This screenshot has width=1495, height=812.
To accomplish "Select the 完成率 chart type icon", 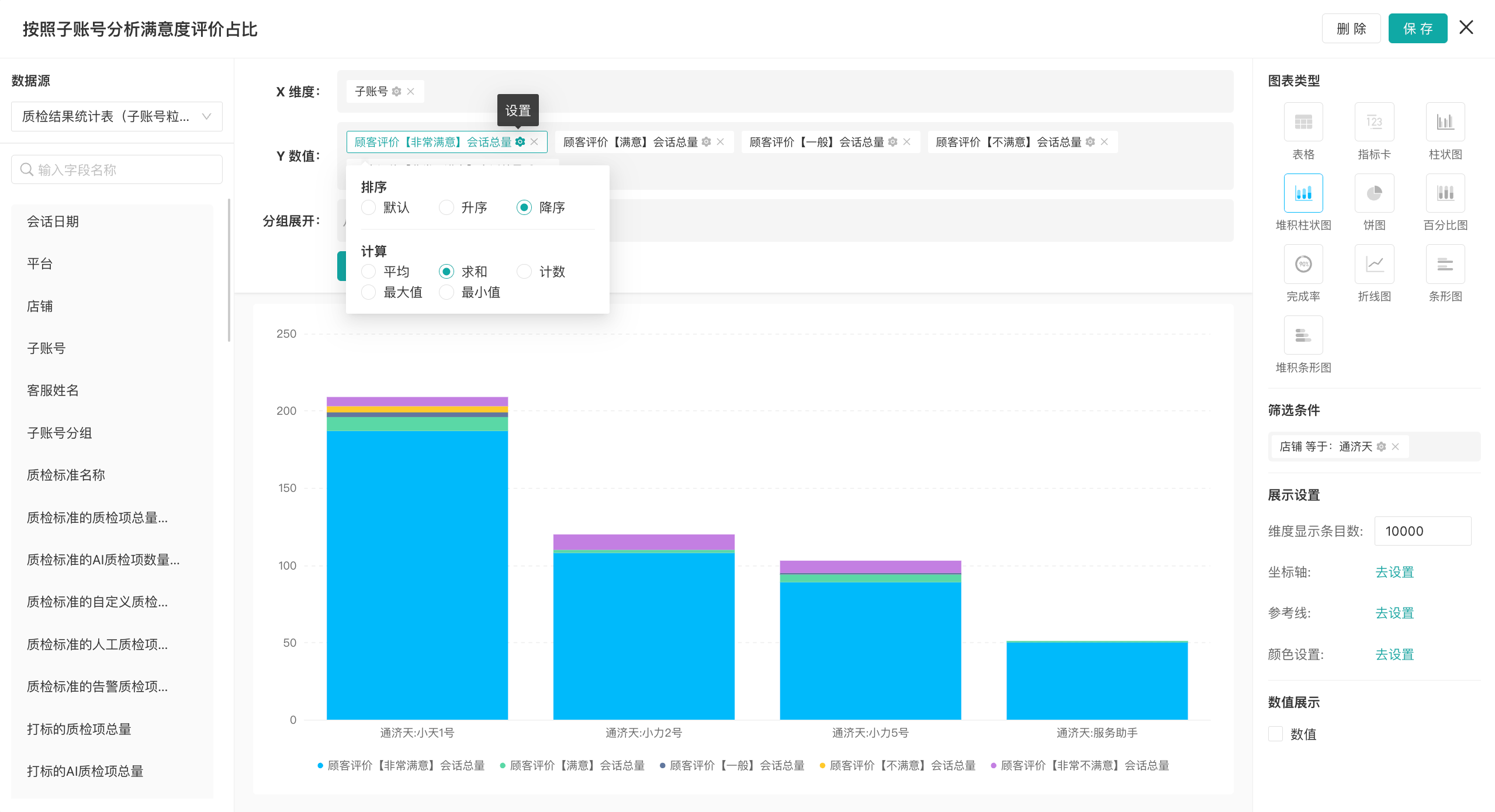I will pyautogui.click(x=1303, y=264).
